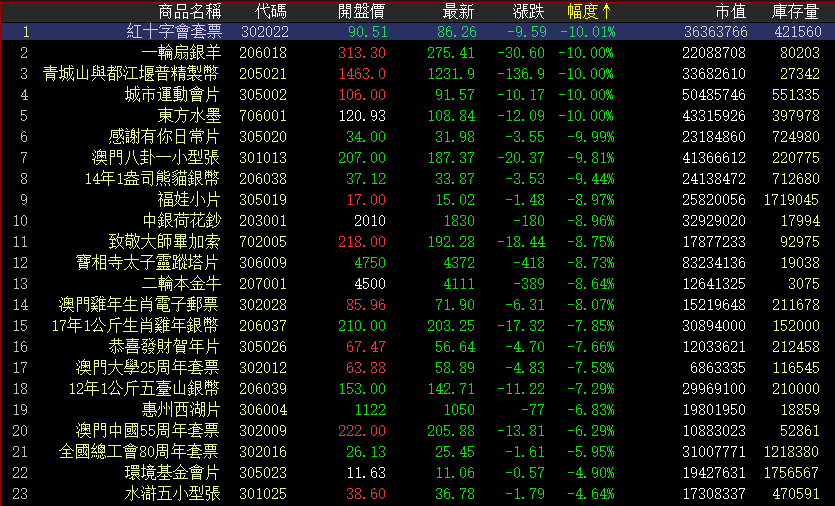Sort by 開盤價 column header

click(362, 11)
